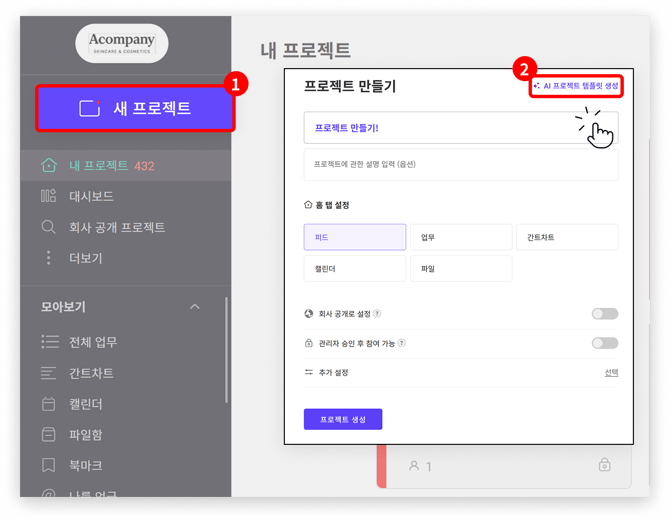670x521 pixels.
Task: Open the 전체 업무 list icon
Action: (49, 342)
